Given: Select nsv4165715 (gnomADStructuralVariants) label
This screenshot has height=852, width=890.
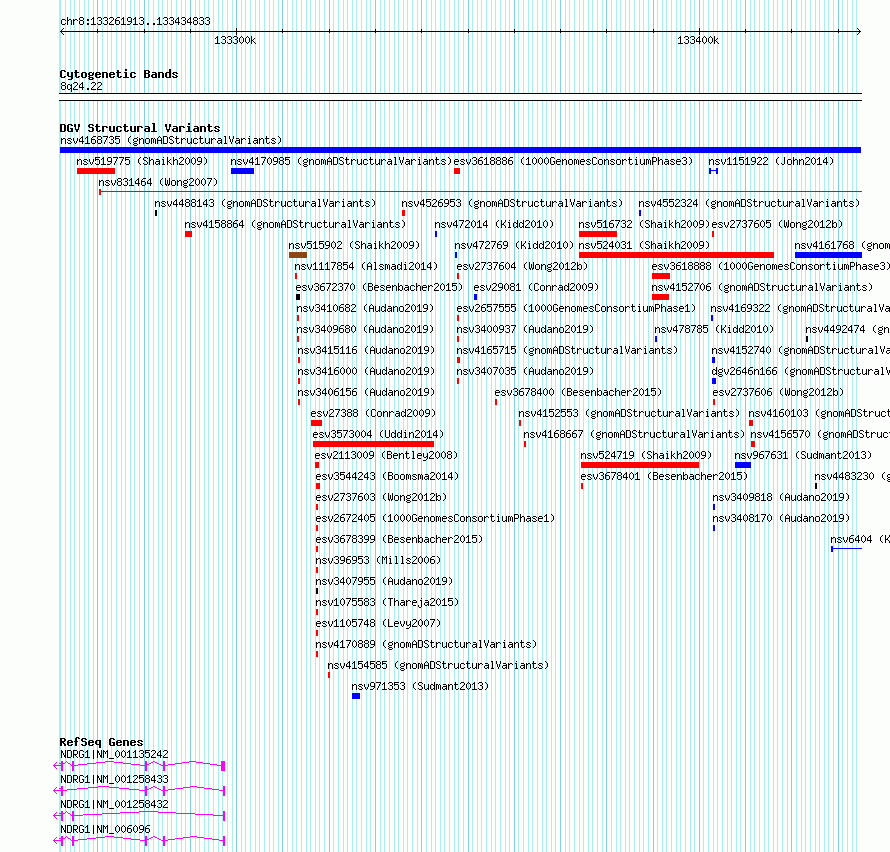Looking at the screenshot, I should (568, 350).
